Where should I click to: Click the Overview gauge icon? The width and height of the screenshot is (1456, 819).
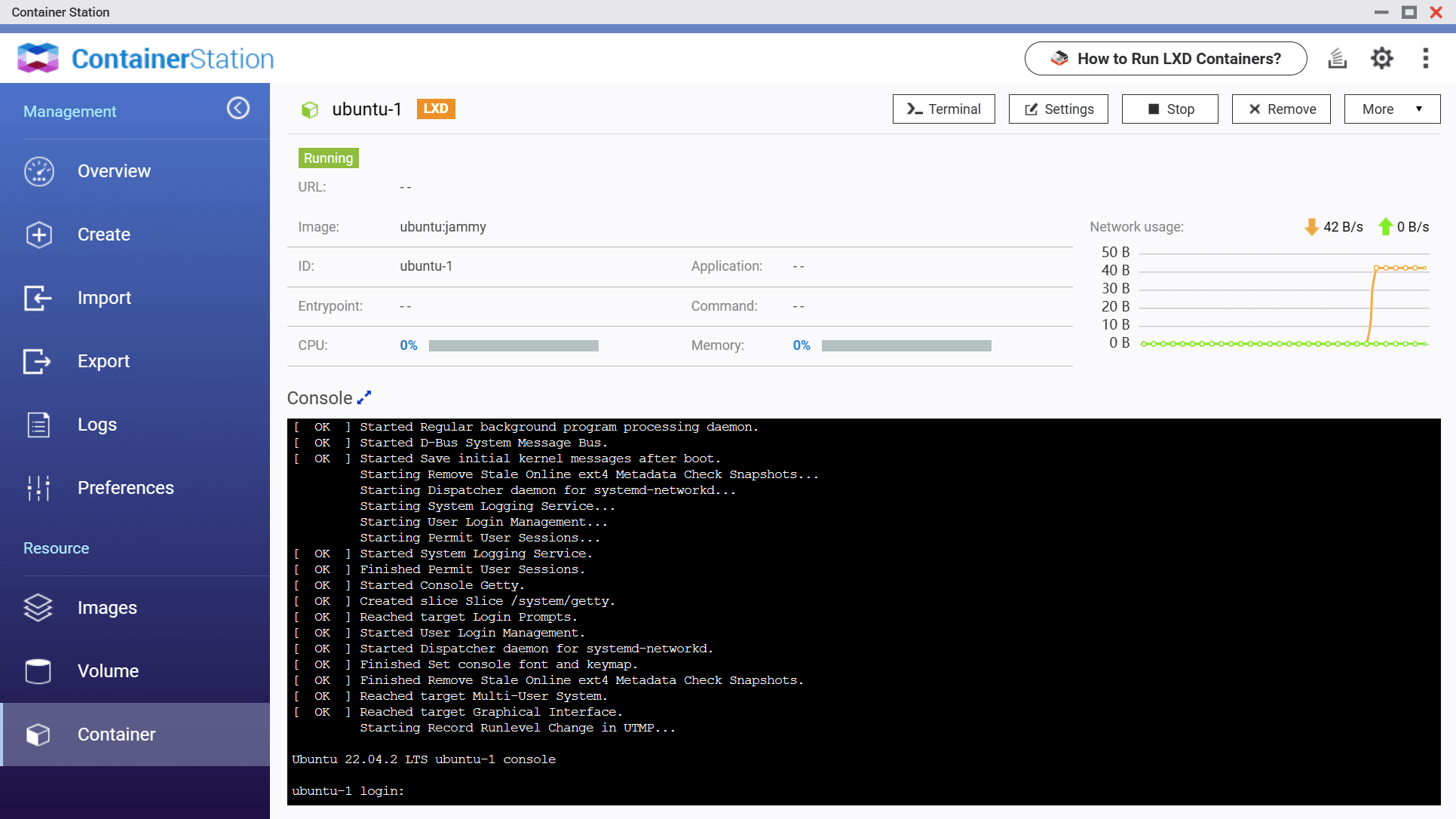coord(39,171)
